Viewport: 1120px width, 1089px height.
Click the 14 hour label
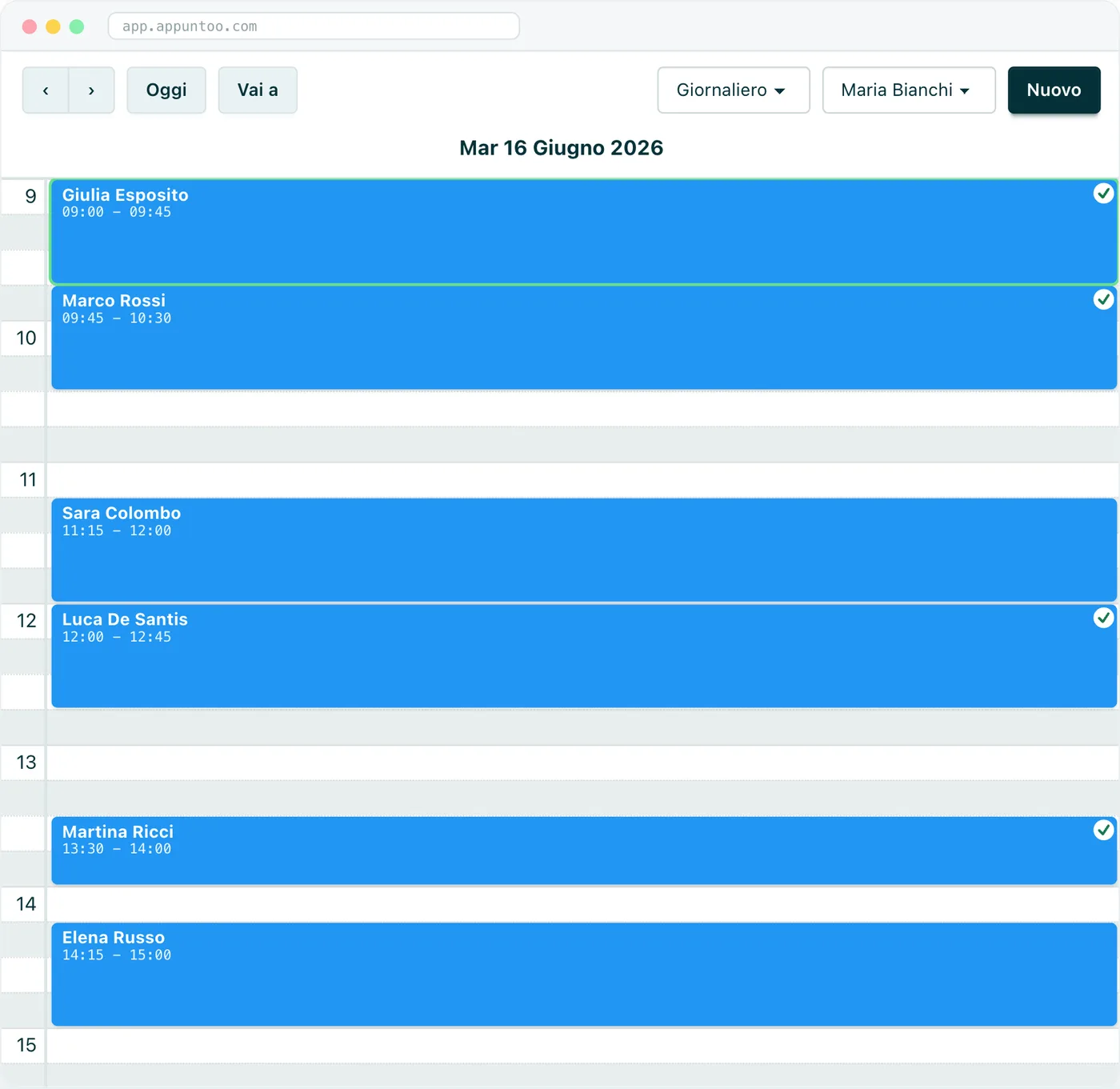click(26, 904)
